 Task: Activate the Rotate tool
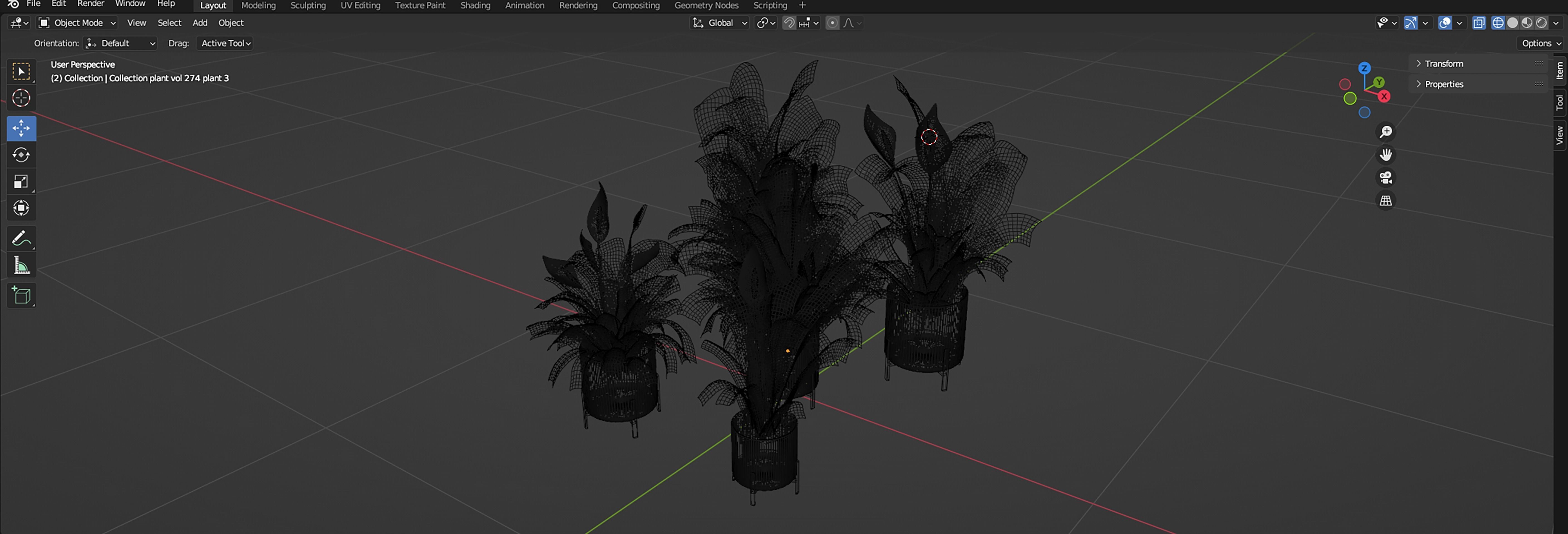21,155
